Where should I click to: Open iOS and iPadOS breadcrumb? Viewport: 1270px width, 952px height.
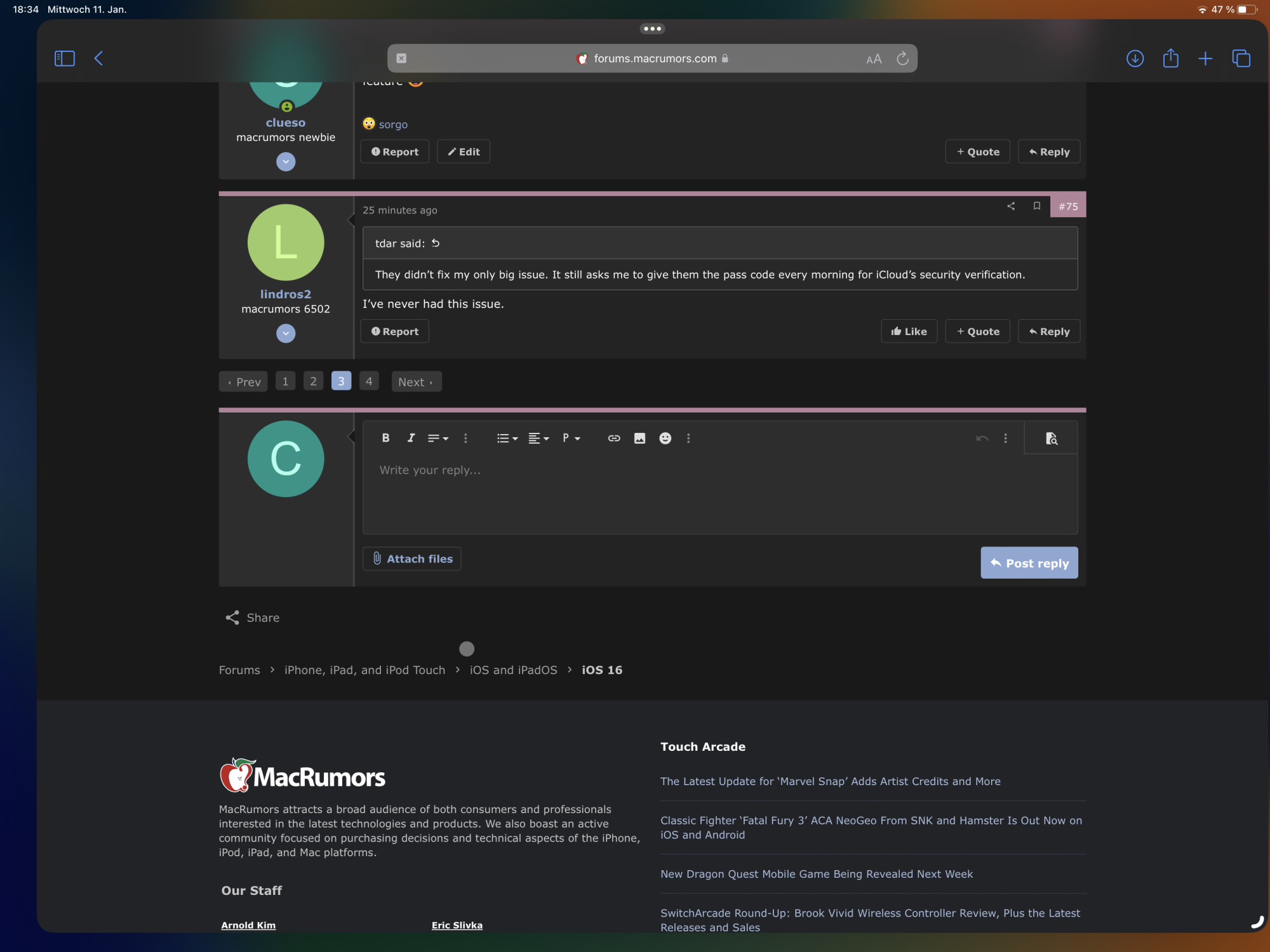tap(514, 670)
